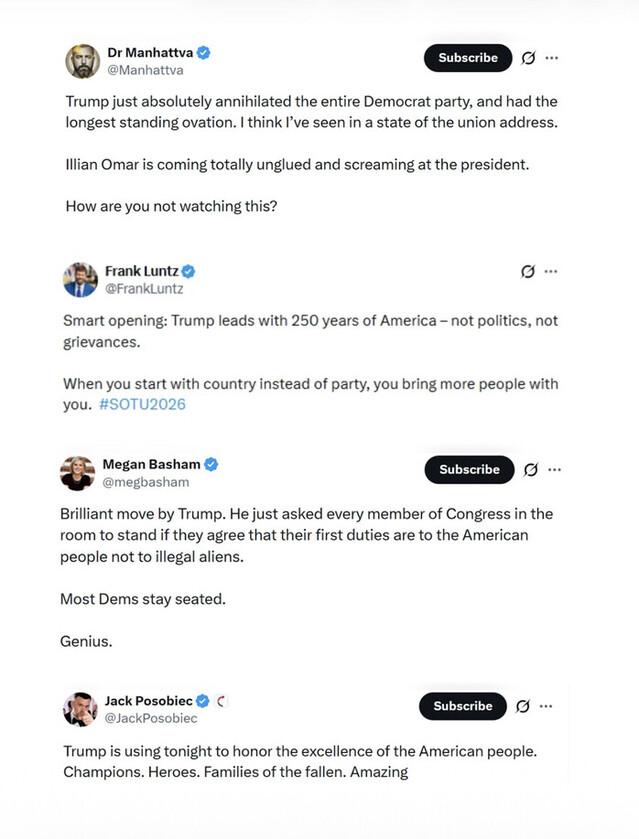Open more options on Jack Posobiec's post
639x839 pixels.
546,706
